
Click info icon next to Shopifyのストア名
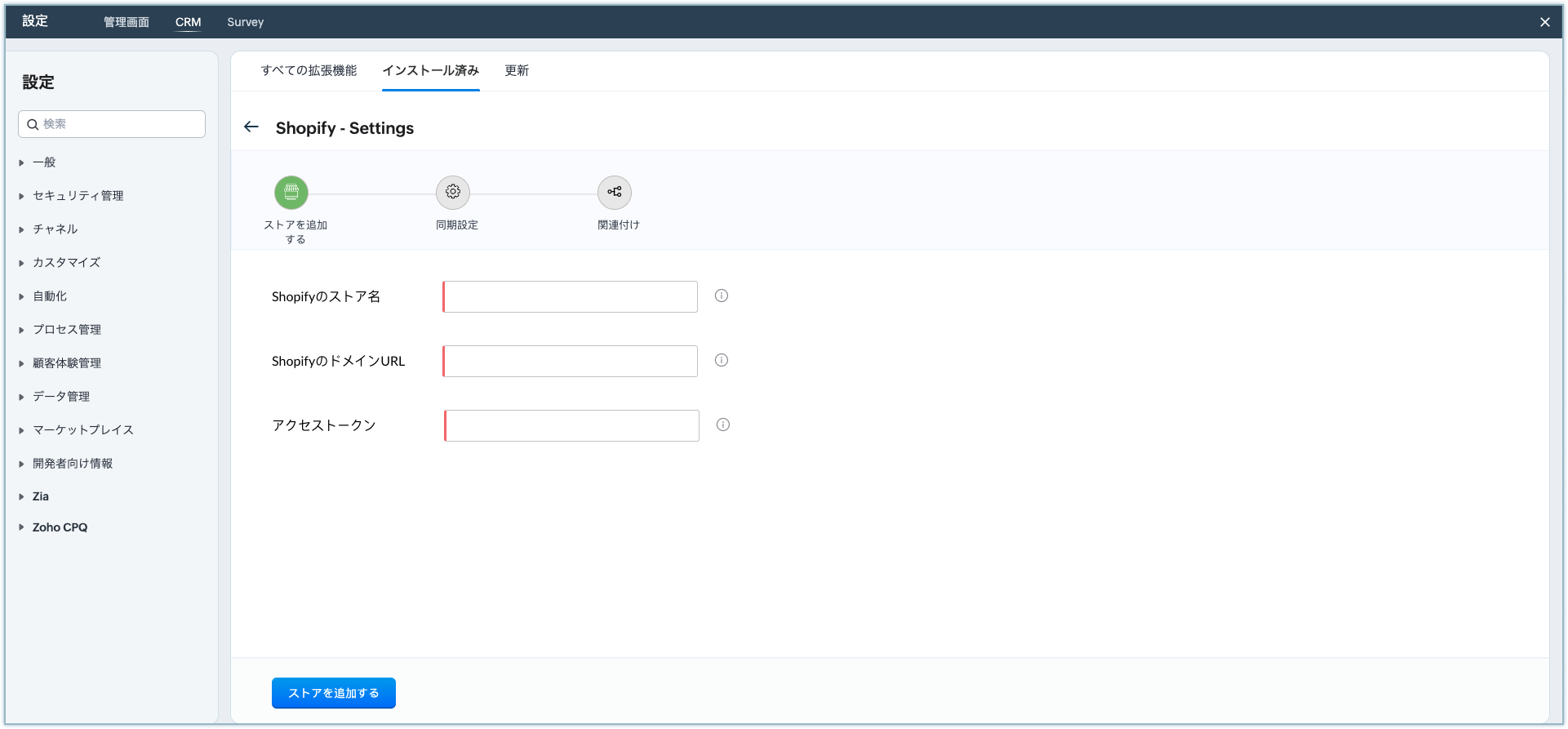pyautogui.click(x=722, y=296)
